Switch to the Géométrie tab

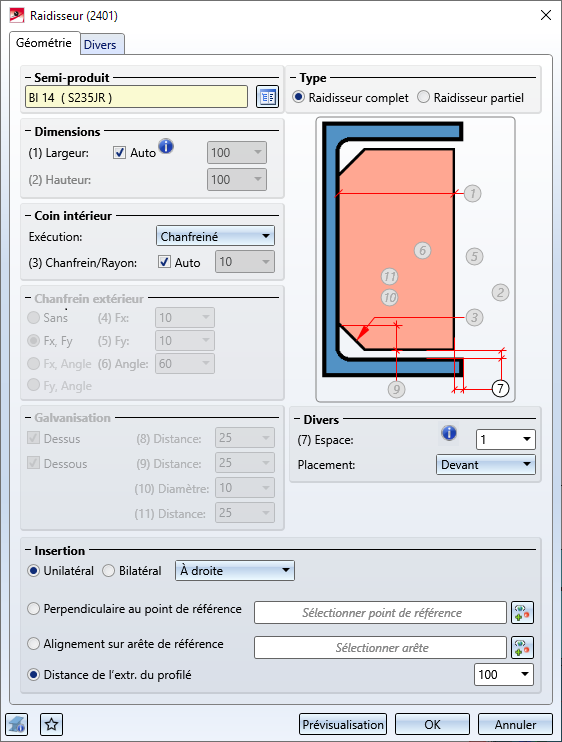pyautogui.click(x=44, y=43)
